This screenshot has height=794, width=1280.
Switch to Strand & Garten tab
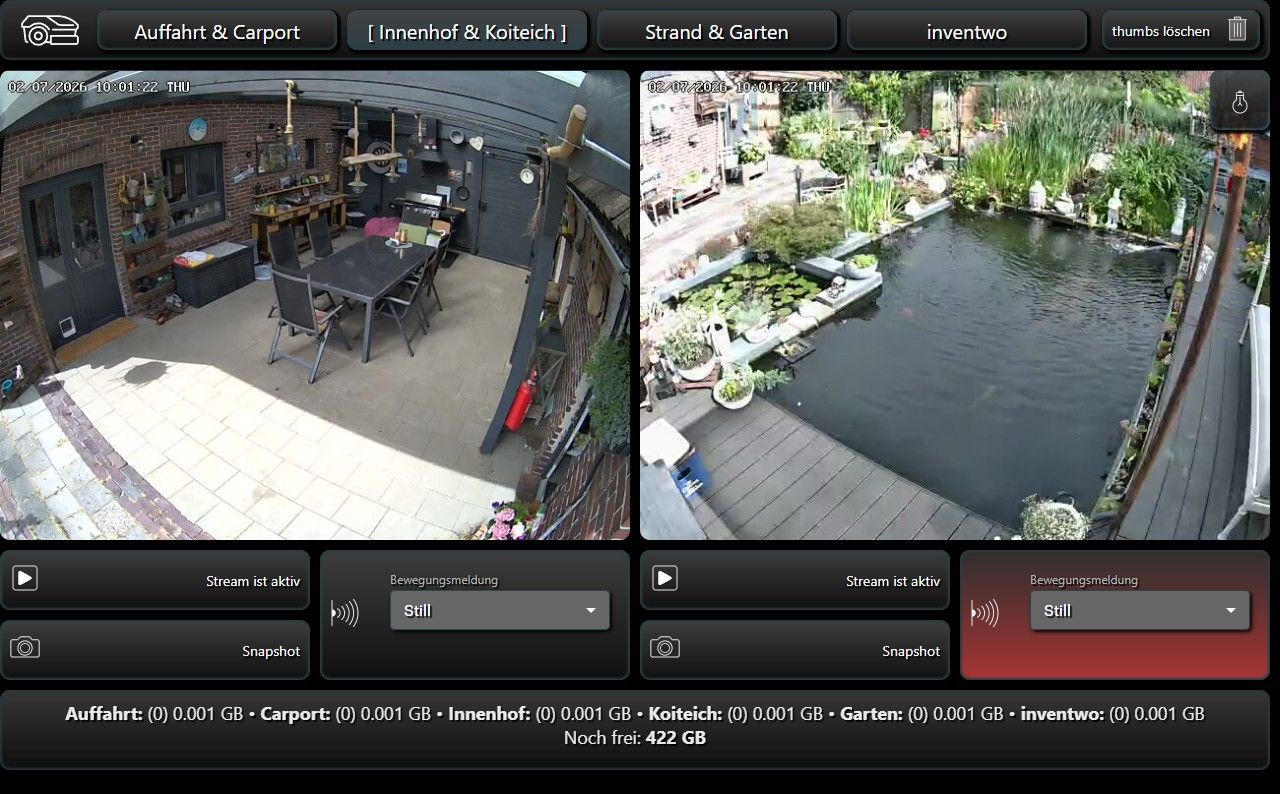pos(717,31)
